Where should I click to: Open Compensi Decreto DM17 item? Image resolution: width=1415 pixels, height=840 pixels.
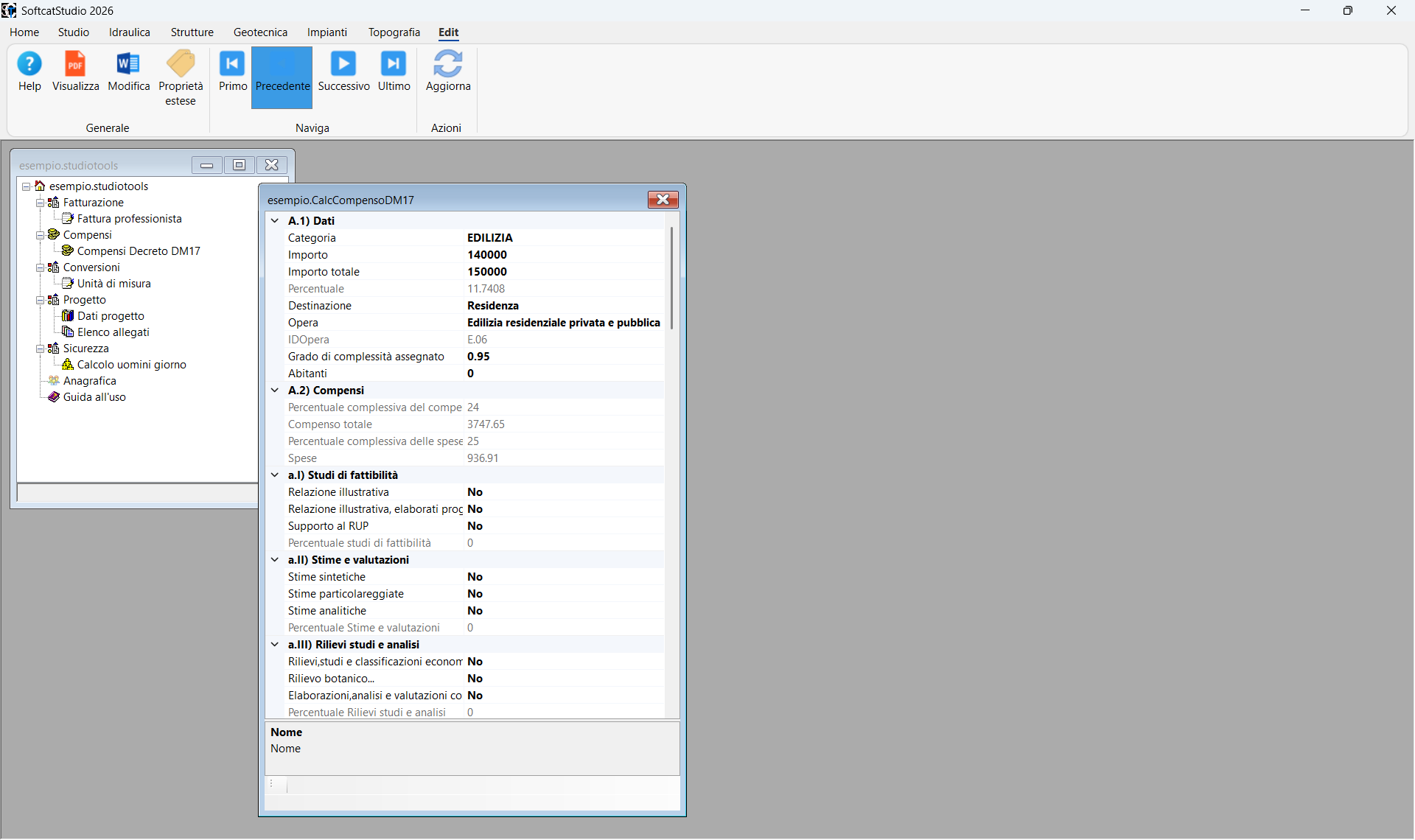click(x=139, y=251)
